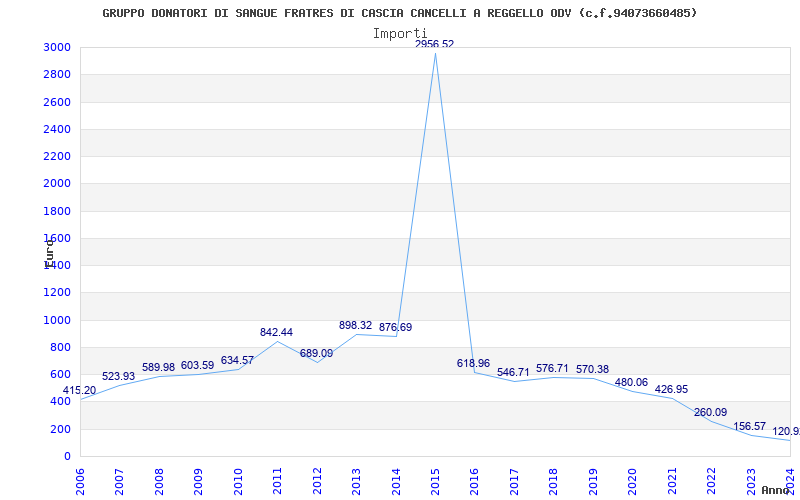Click year 2023 axis label
The image size is (800, 500).
pos(752,481)
